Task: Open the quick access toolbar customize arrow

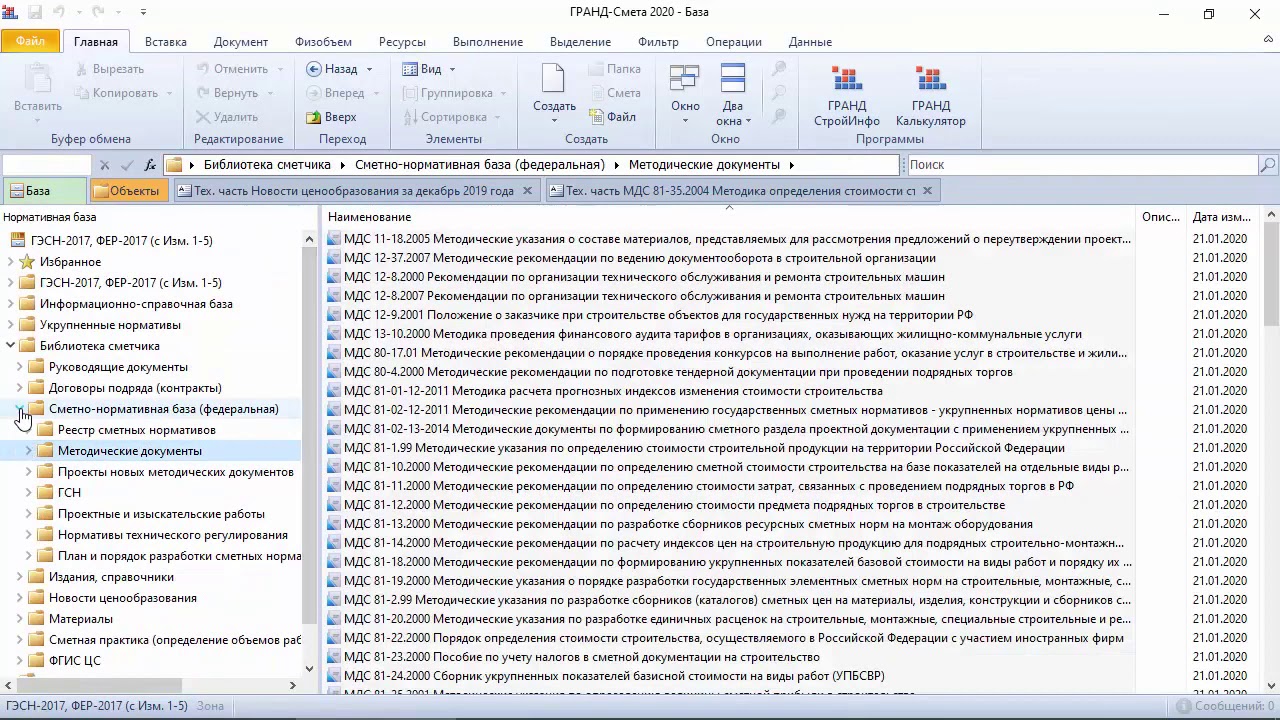Action: (143, 12)
